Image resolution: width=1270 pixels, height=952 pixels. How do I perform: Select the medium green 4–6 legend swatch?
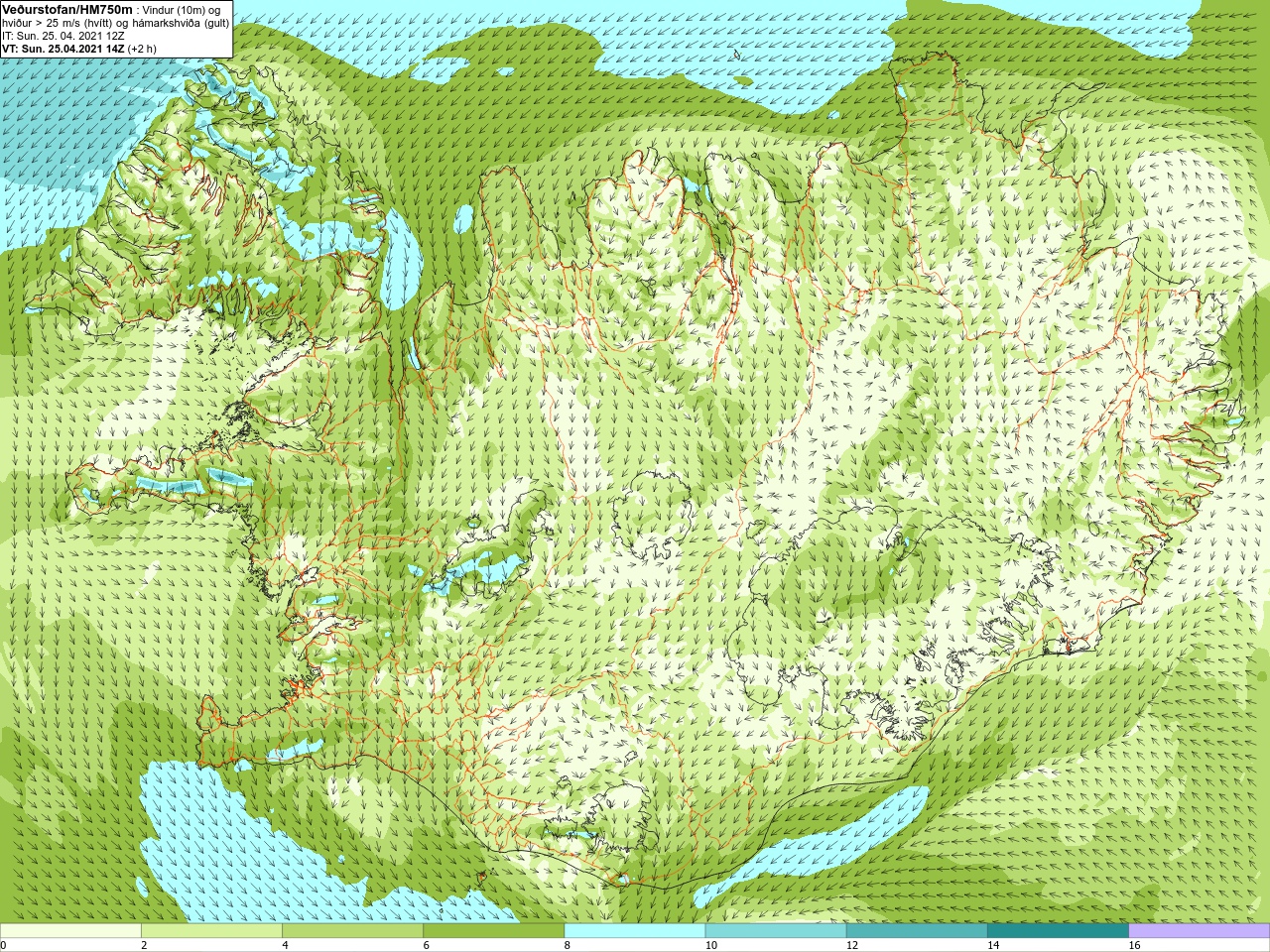pyautogui.click(x=352, y=931)
